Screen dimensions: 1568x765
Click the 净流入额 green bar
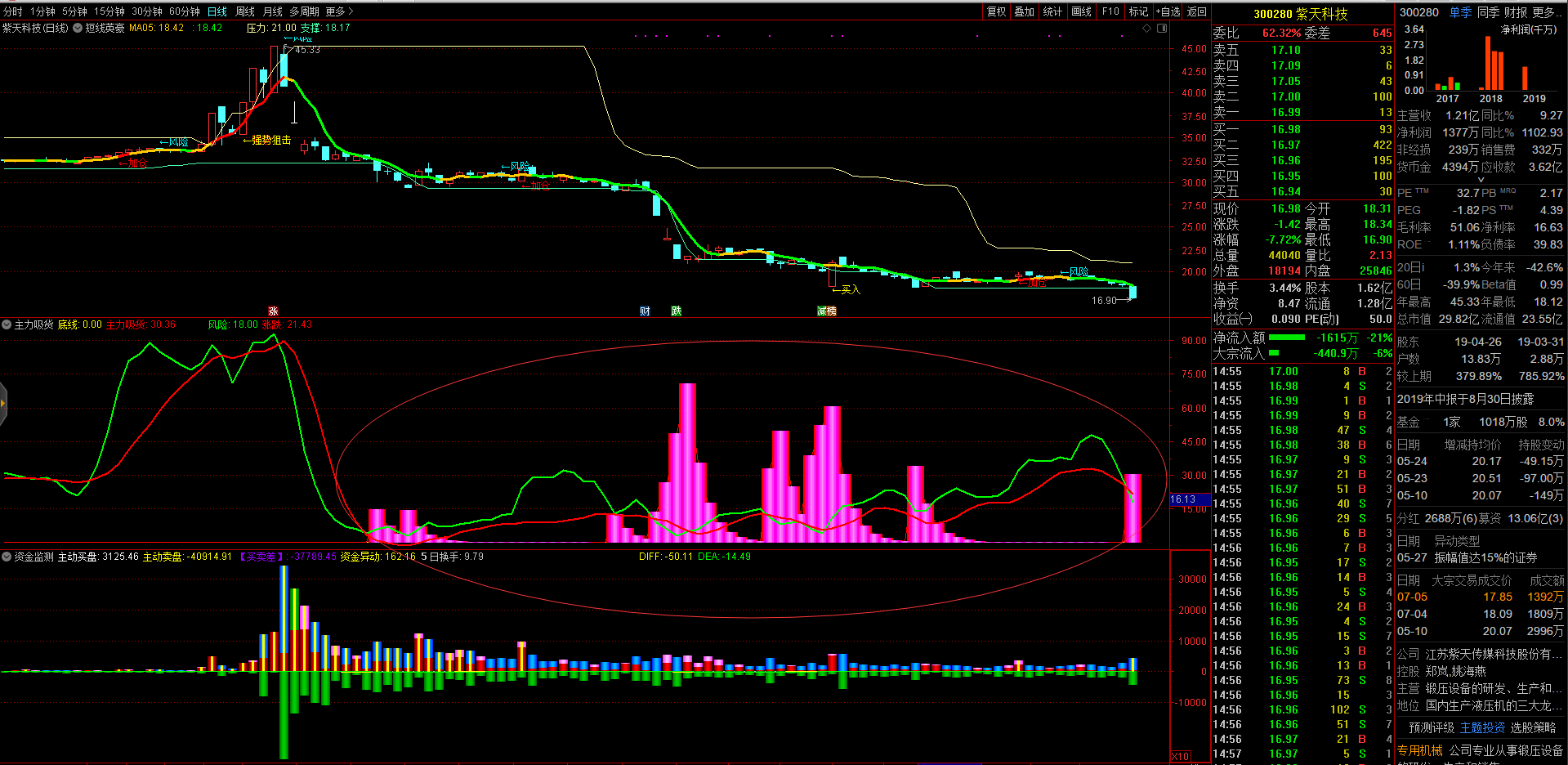pos(1287,338)
